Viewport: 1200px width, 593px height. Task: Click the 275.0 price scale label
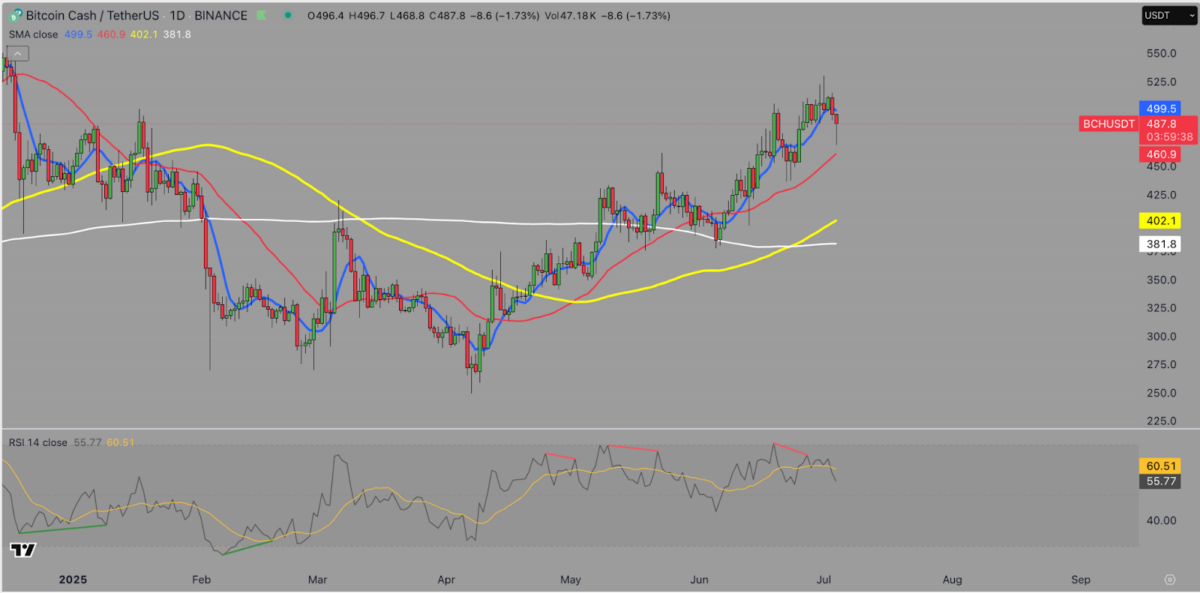[1160, 364]
